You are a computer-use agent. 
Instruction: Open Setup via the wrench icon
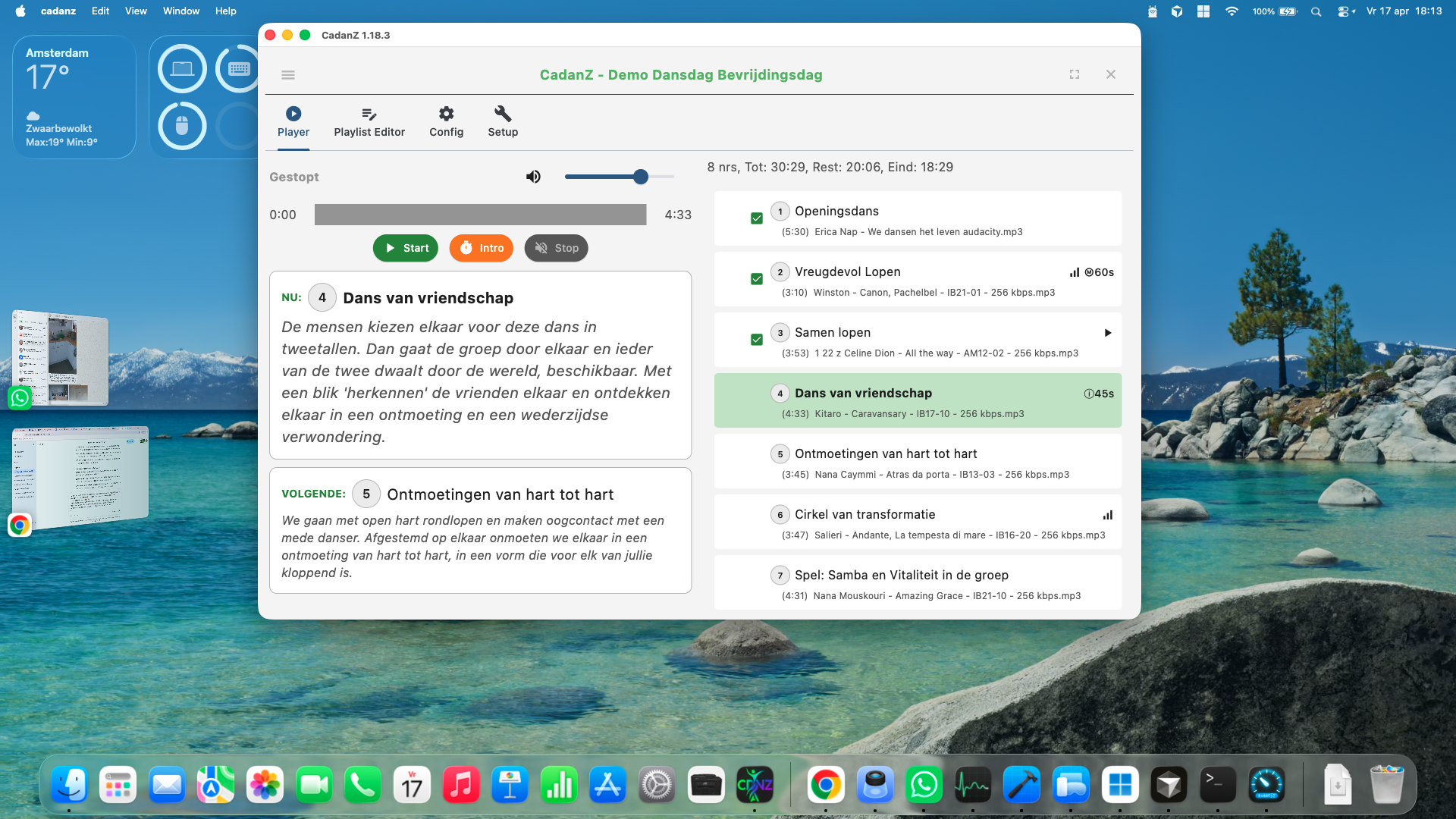[502, 113]
